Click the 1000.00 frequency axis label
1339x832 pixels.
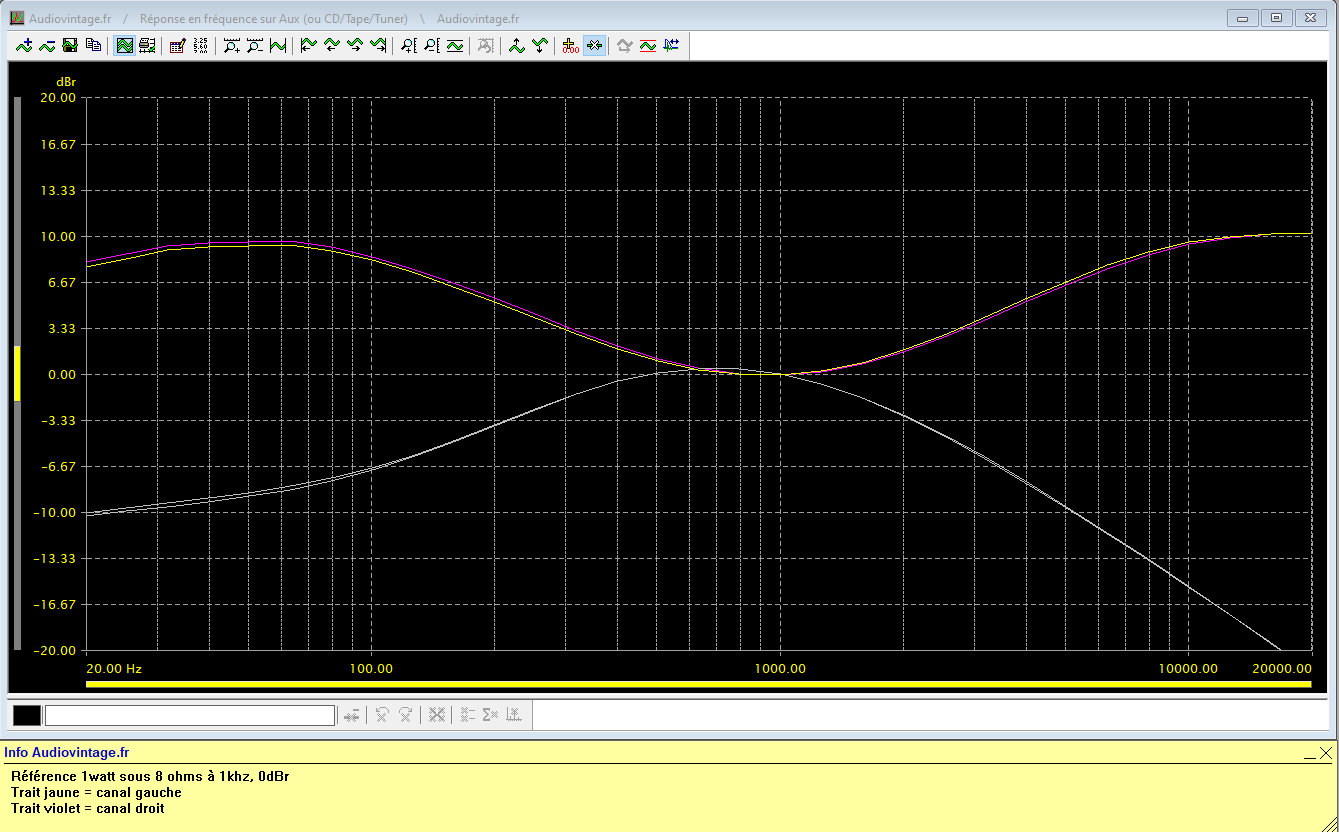[x=780, y=668]
